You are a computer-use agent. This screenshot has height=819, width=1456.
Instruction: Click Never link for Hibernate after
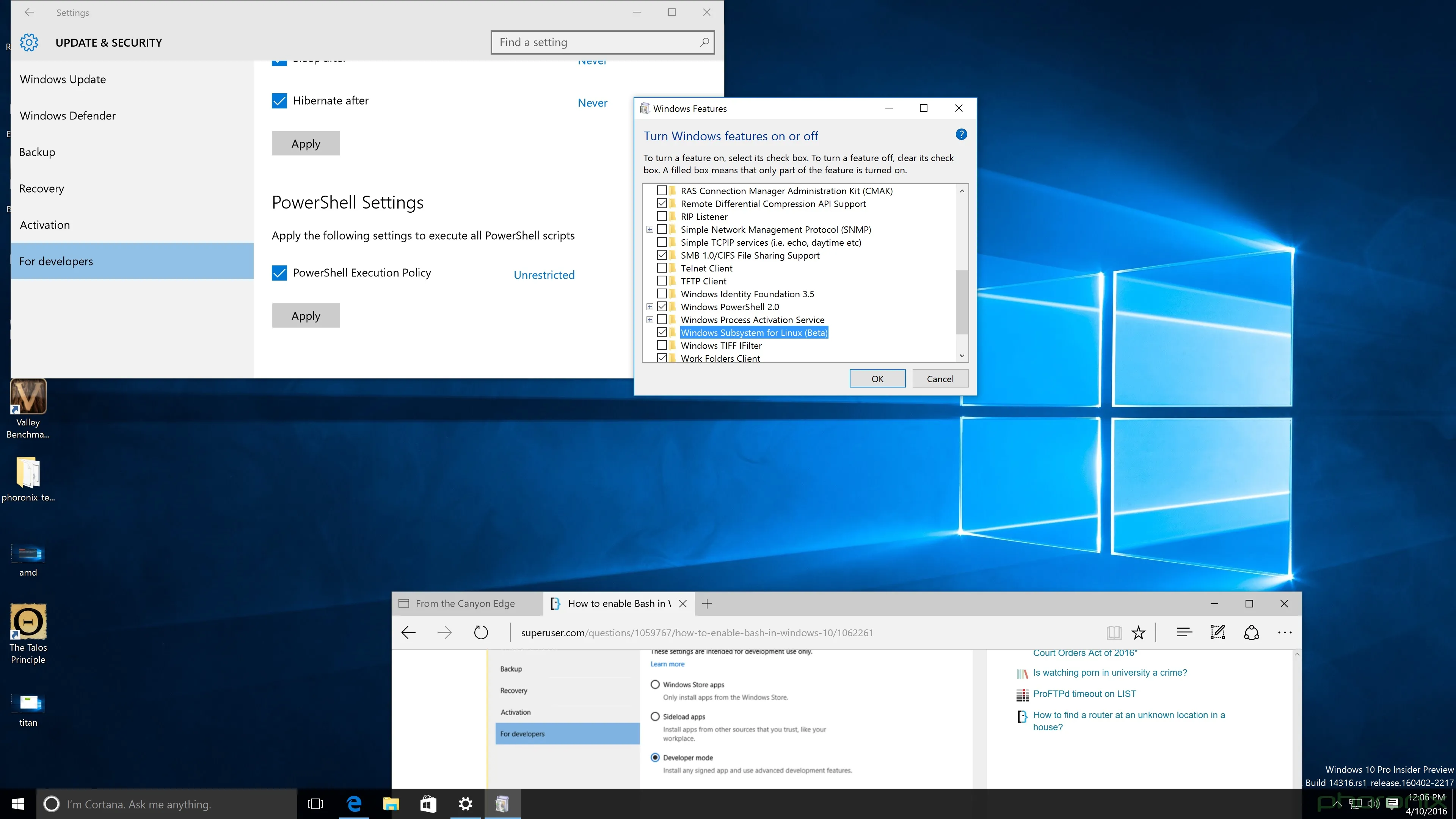tap(592, 103)
